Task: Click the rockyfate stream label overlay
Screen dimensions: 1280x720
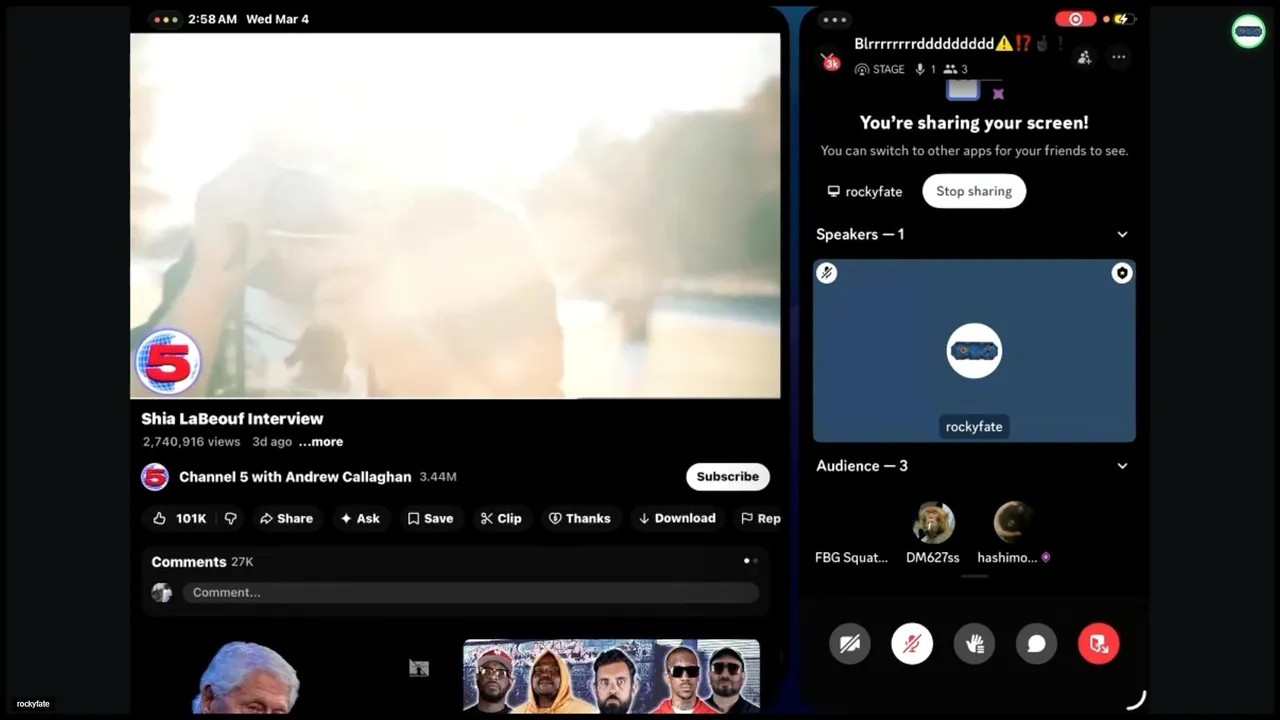Action: pyautogui.click(x=33, y=704)
